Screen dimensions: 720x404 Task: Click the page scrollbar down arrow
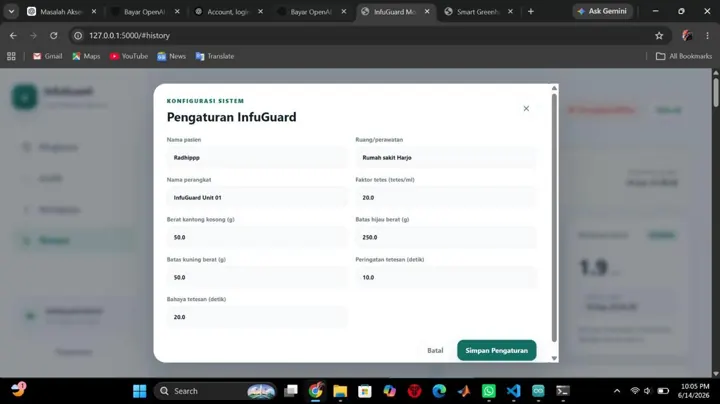point(715,374)
